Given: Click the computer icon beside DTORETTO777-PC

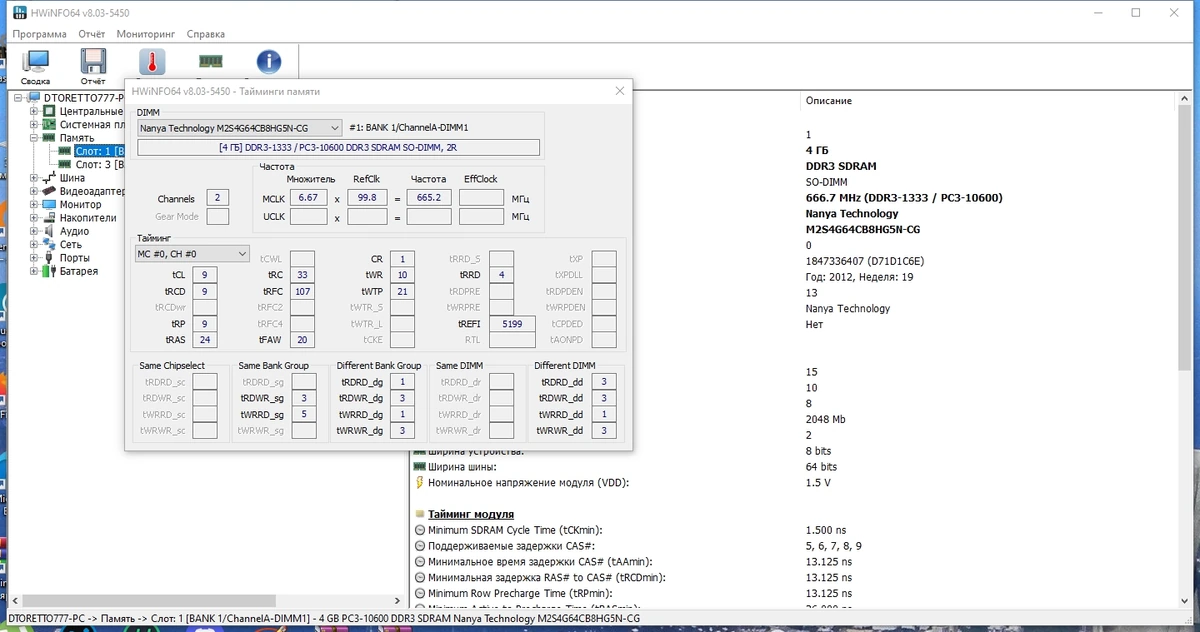Looking at the screenshot, I should pyautogui.click(x=34, y=98).
